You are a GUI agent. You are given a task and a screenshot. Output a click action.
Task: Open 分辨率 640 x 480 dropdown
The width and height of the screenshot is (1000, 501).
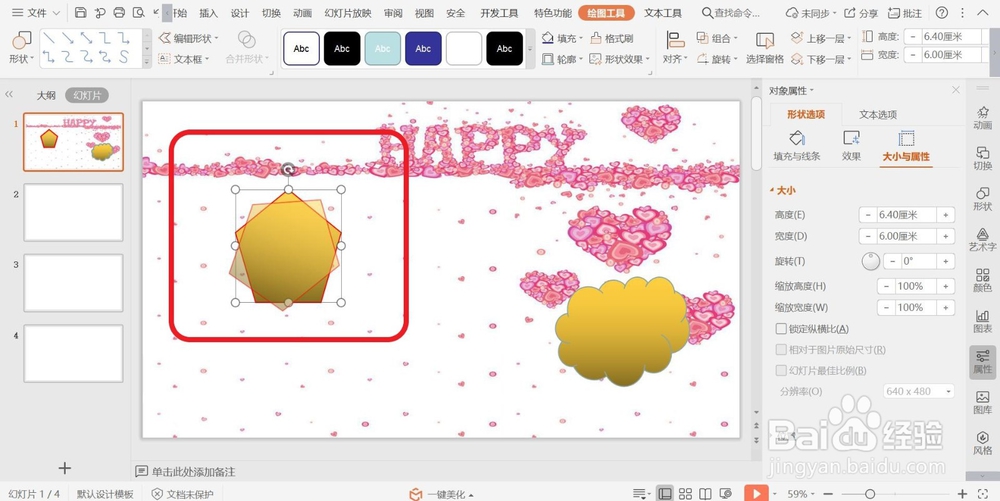pyautogui.click(x=918, y=391)
